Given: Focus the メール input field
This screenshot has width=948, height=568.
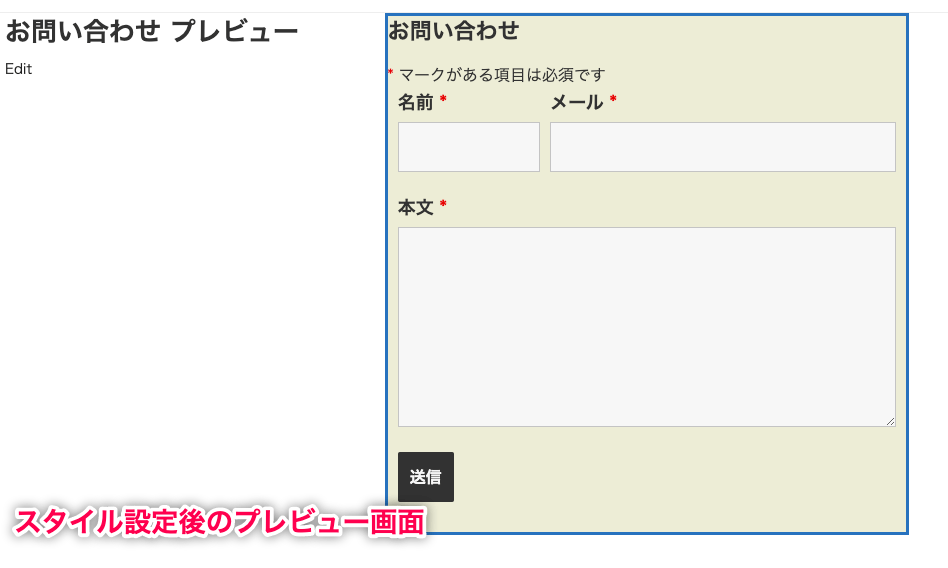Looking at the screenshot, I should tap(722, 147).
